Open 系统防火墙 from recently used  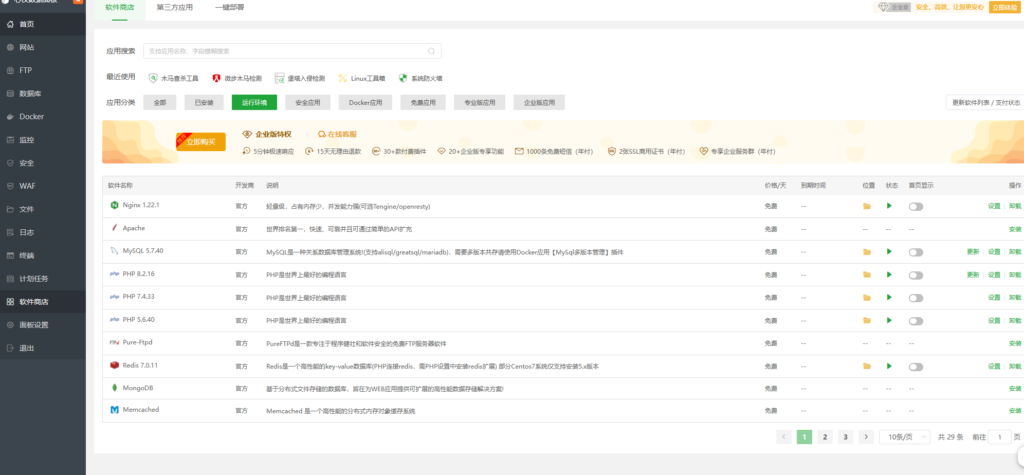pyautogui.click(x=421, y=78)
